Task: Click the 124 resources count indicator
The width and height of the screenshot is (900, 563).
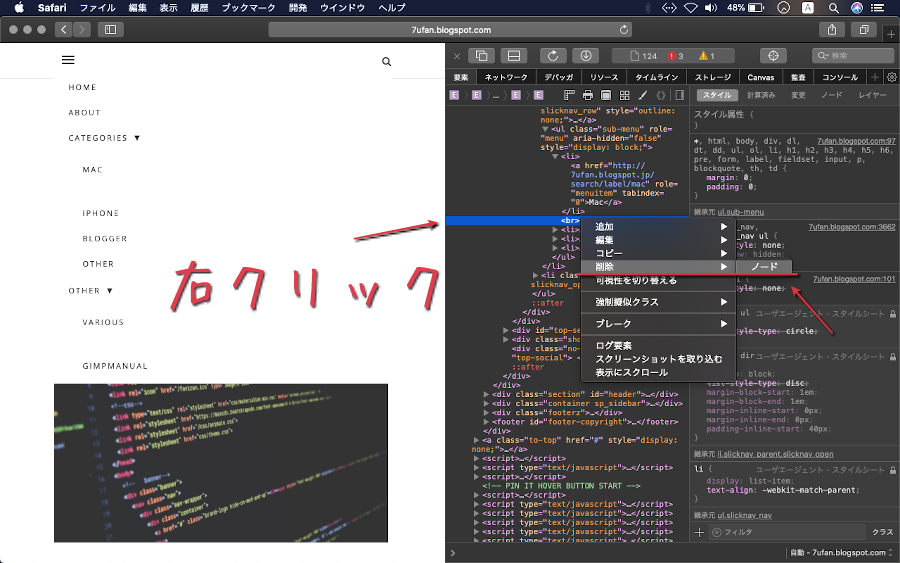Action: [643, 56]
